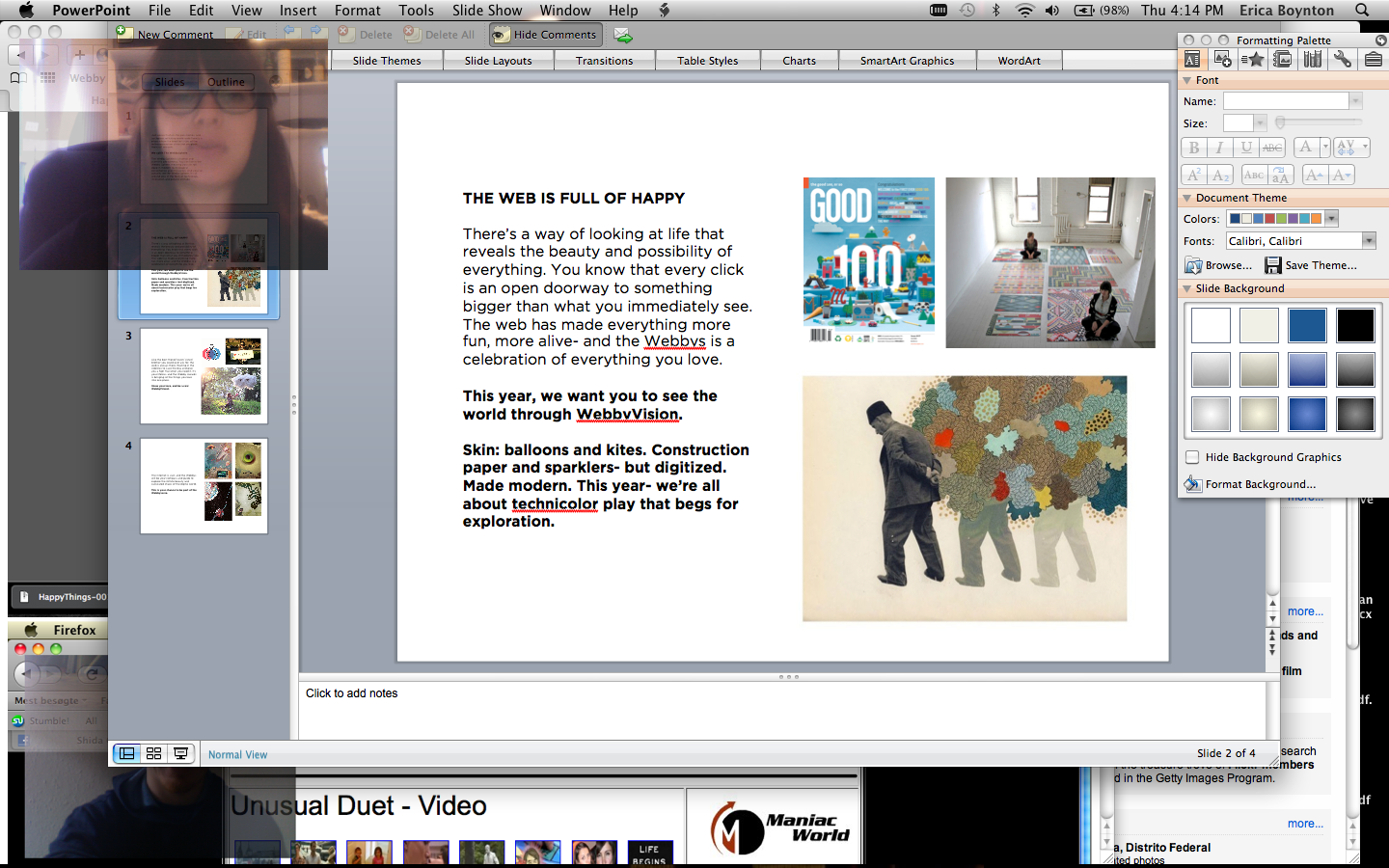The width and height of the screenshot is (1389, 868).
Task: Click the Delete comment toolbar icon
Action: (346, 34)
